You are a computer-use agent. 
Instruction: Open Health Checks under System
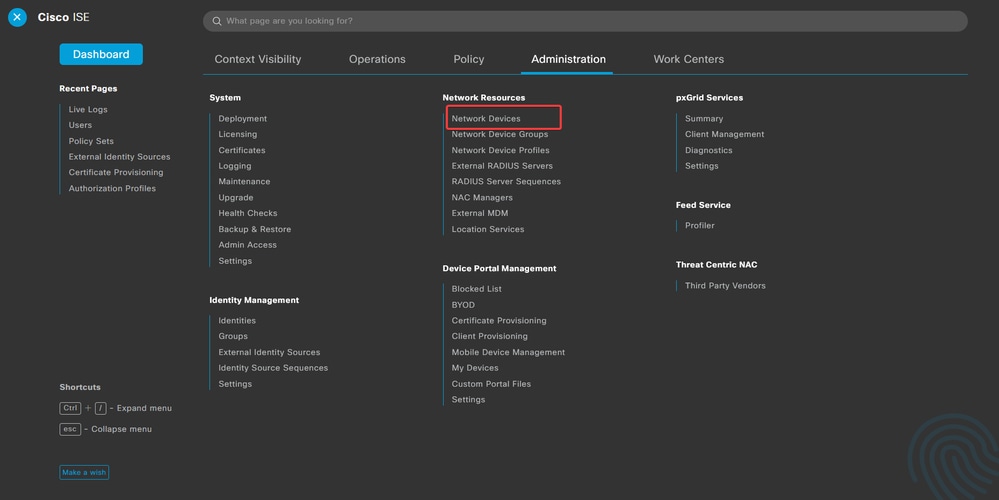coord(248,213)
